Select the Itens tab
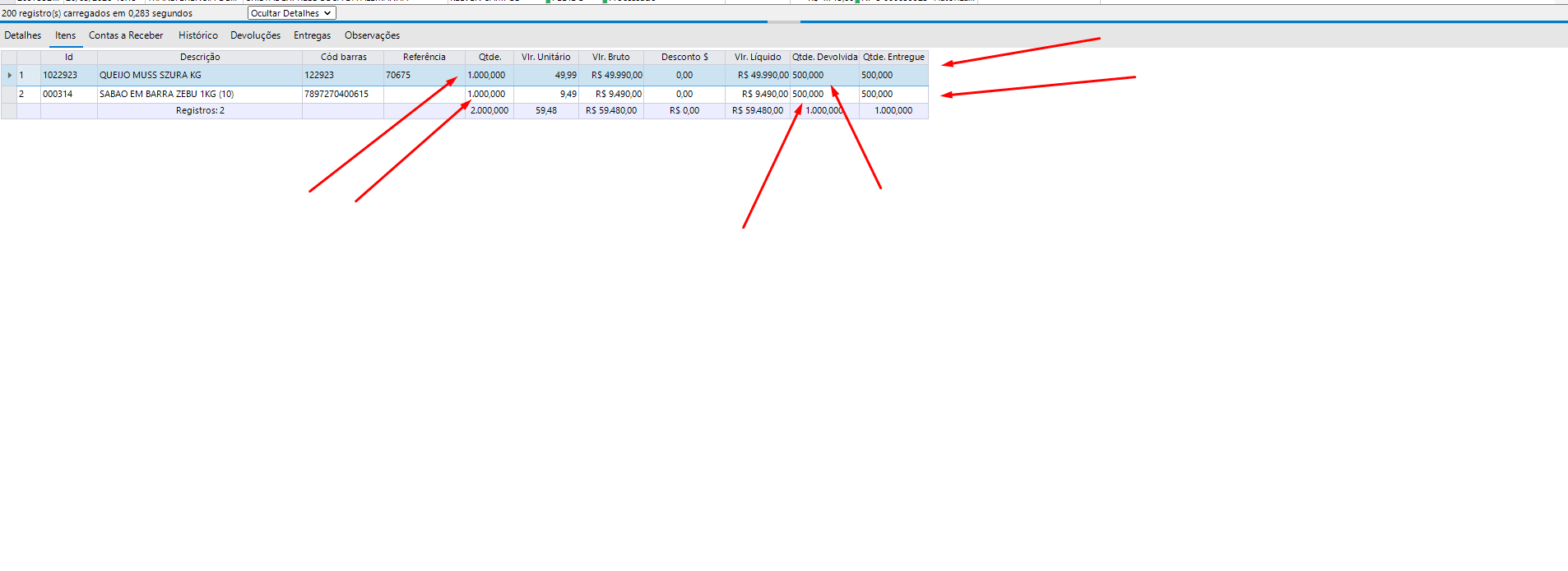This screenshot has height=571, width=1568. click(x=66, y=35)
